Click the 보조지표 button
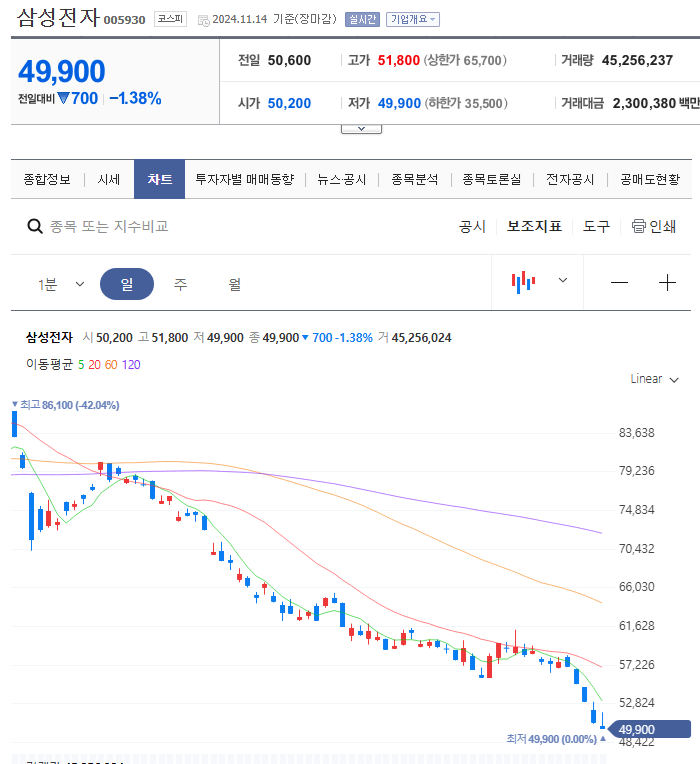700x764 pixels. tap(534, 226)
